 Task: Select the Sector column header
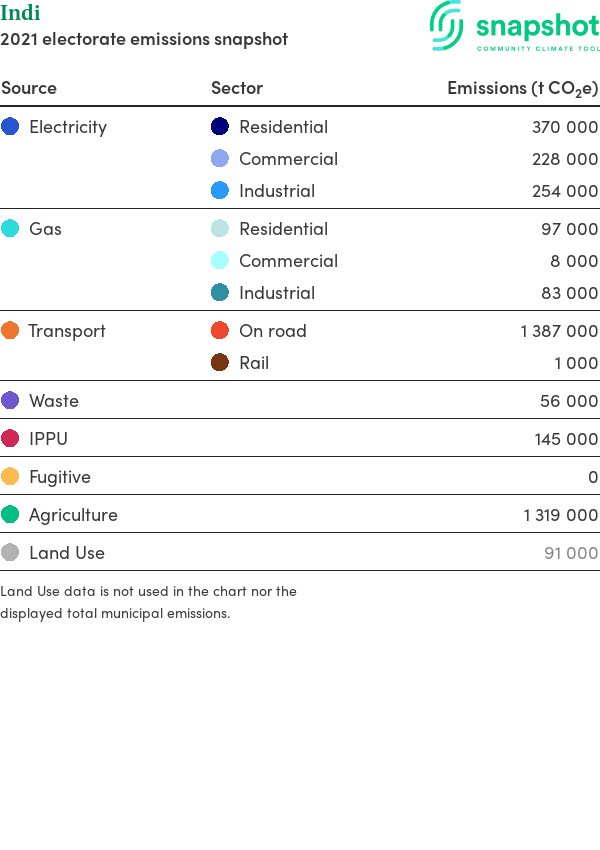click(x=237, y=88)
